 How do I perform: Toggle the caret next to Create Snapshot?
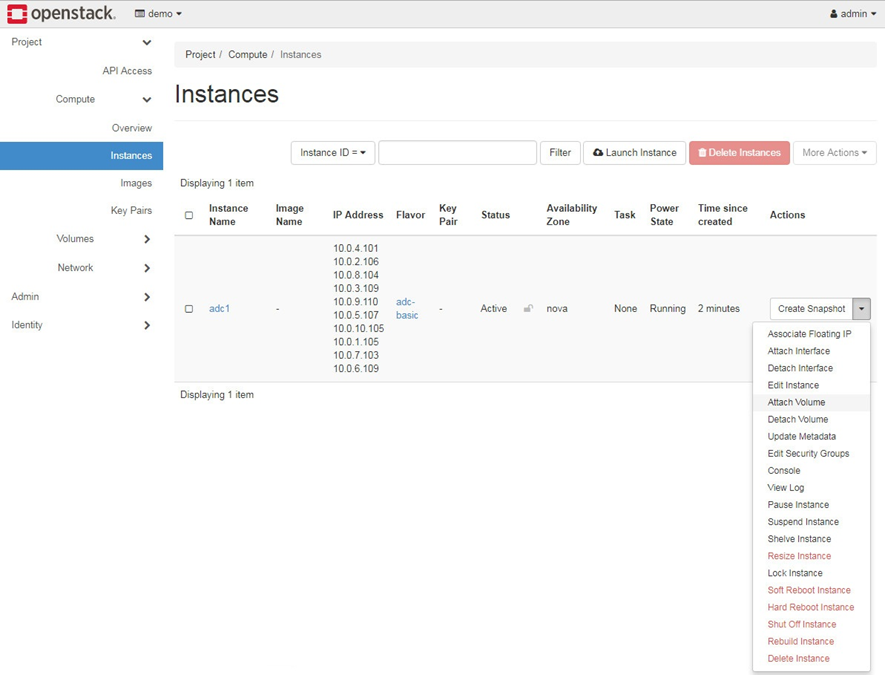point(862,309)
